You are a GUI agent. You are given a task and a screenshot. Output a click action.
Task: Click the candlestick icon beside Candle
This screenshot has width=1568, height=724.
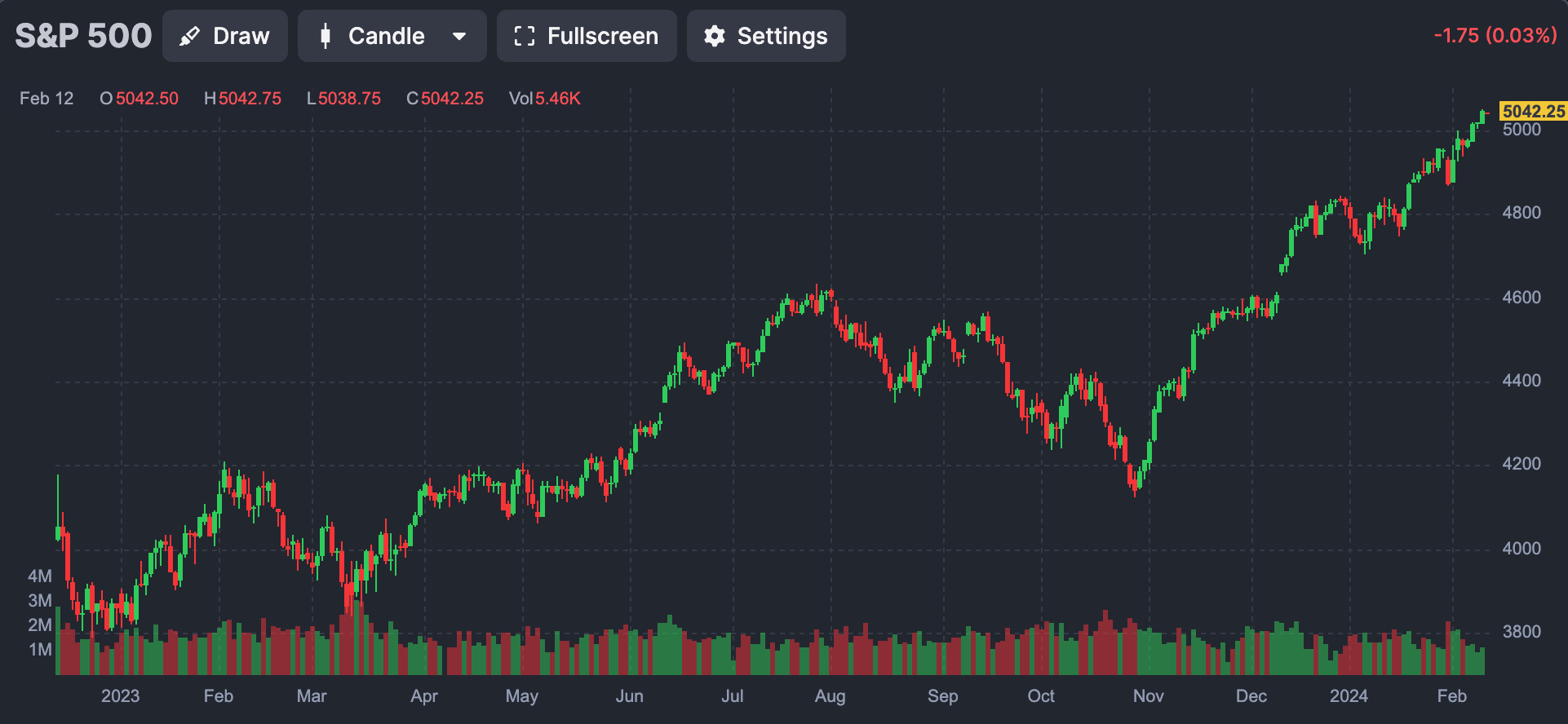point(326,36)
